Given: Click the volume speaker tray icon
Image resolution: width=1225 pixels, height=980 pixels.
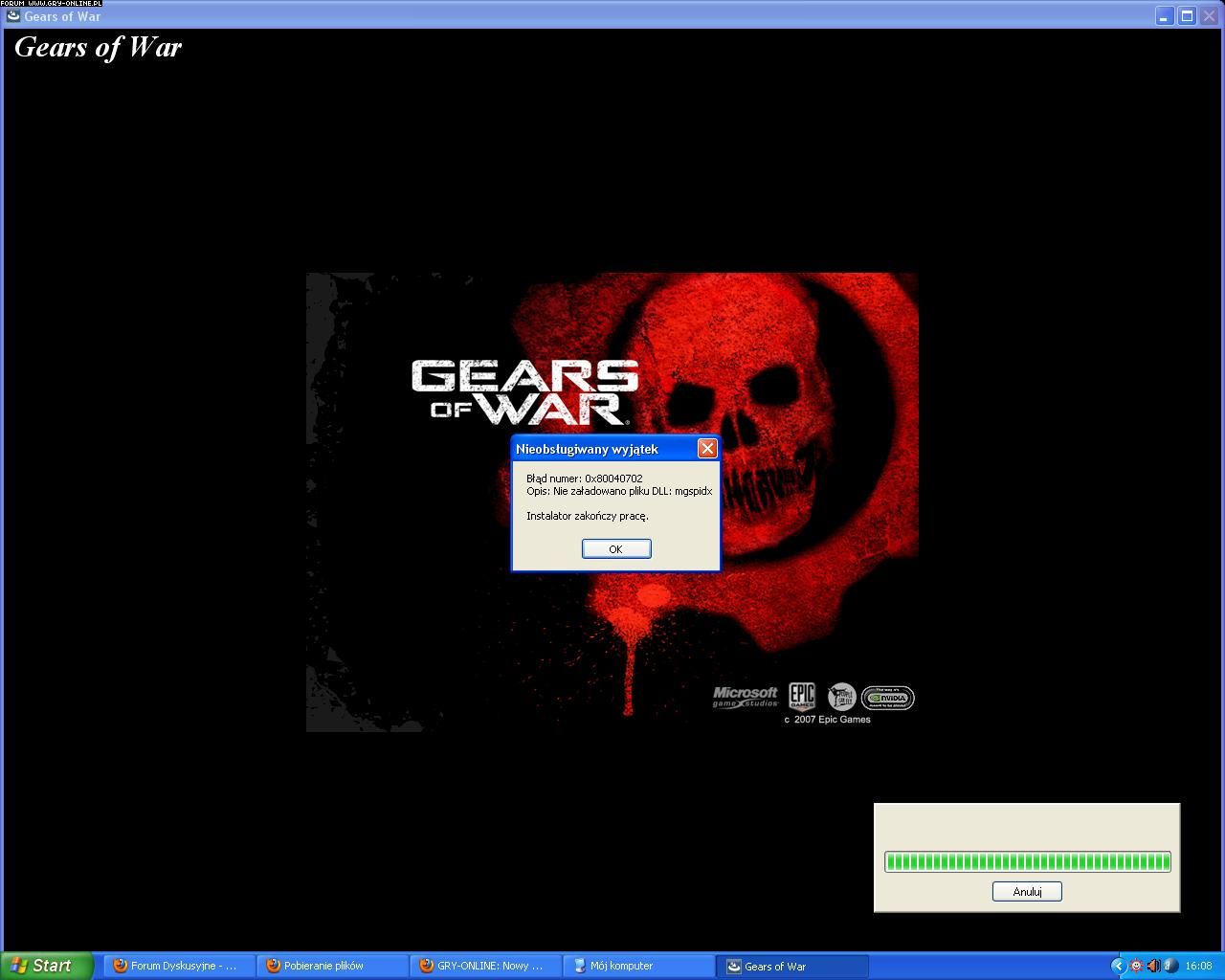Looking at the screenshot, I should 1153,966.
